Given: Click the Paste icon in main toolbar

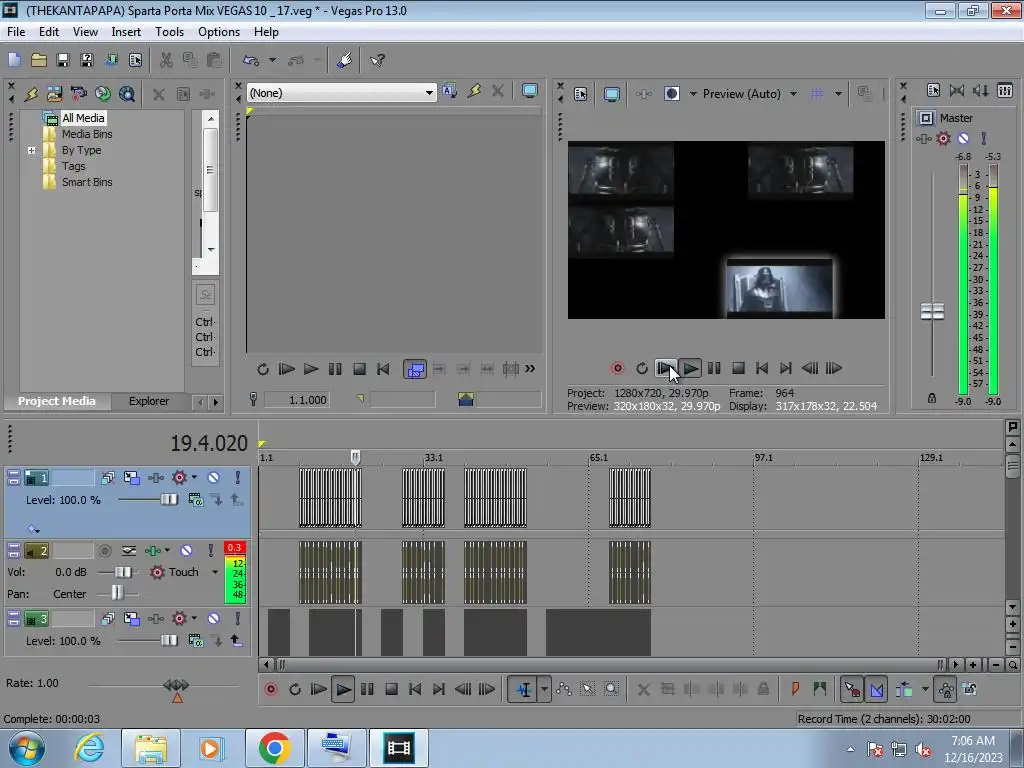Looking at the screenshot, I should click(x=214, y=60).
